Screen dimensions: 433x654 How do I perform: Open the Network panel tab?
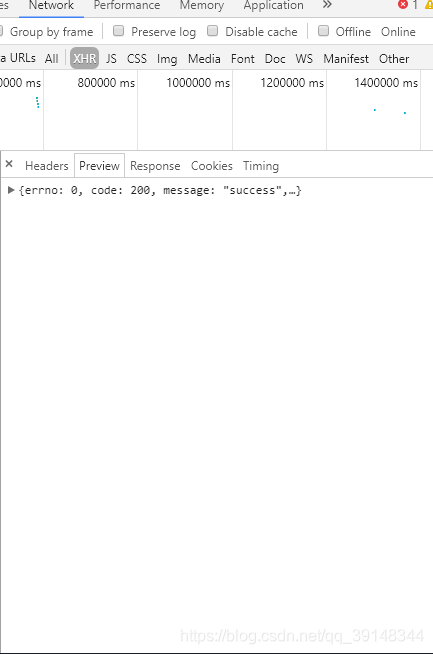pyautogui.click(x=51, y=6)
